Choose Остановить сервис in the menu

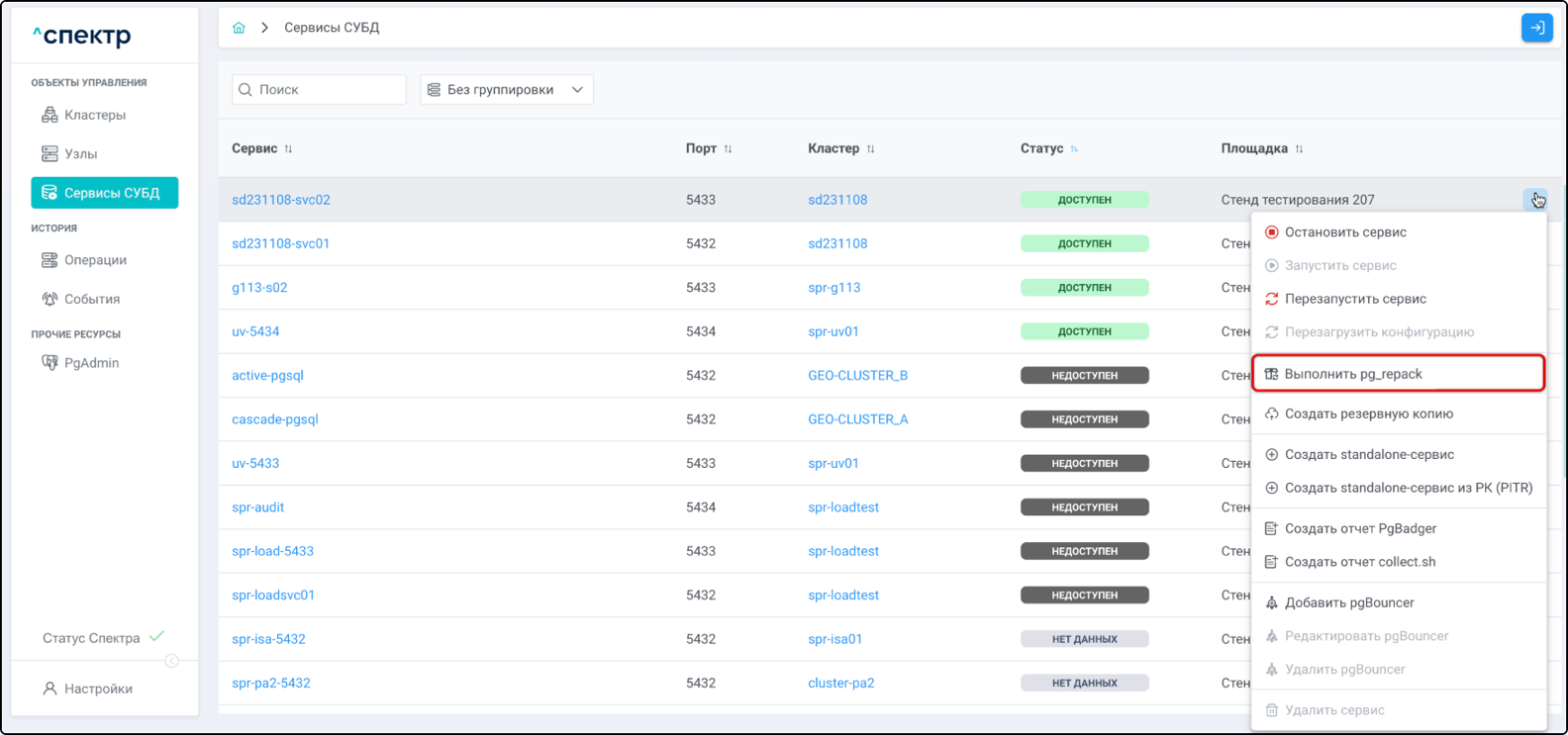pyautogui.click(x=1344, y=232)
